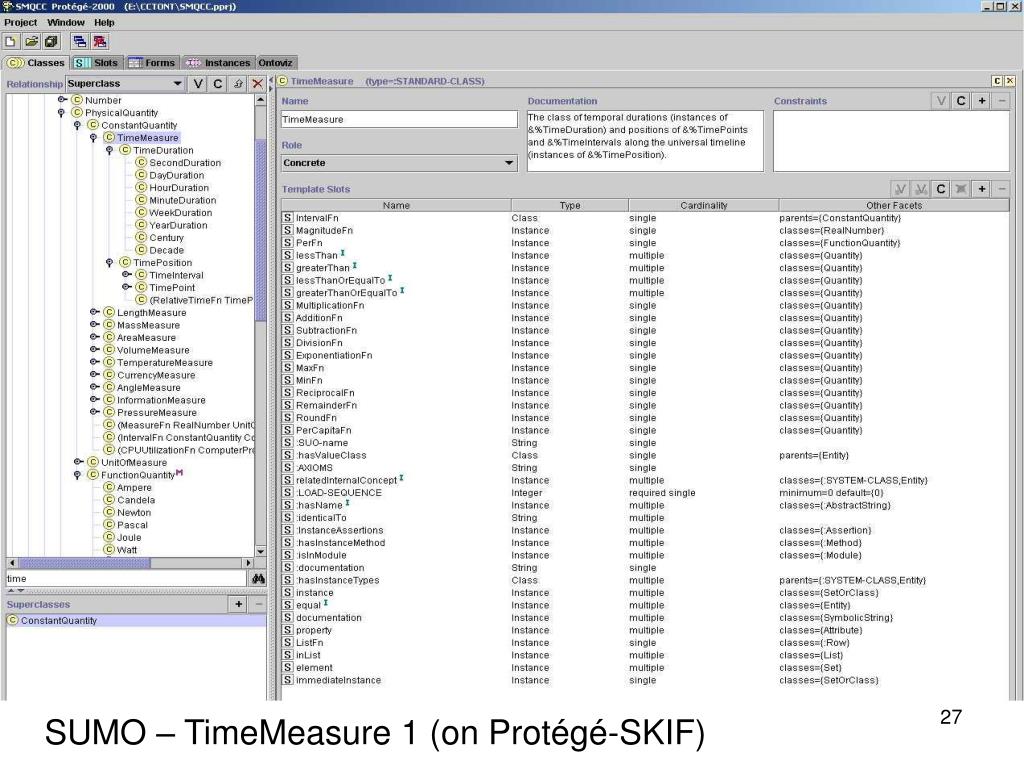The height and width of the screenshot is (768, 1024).
Task: Click the Type column header
Action: [x=570, y=205]
